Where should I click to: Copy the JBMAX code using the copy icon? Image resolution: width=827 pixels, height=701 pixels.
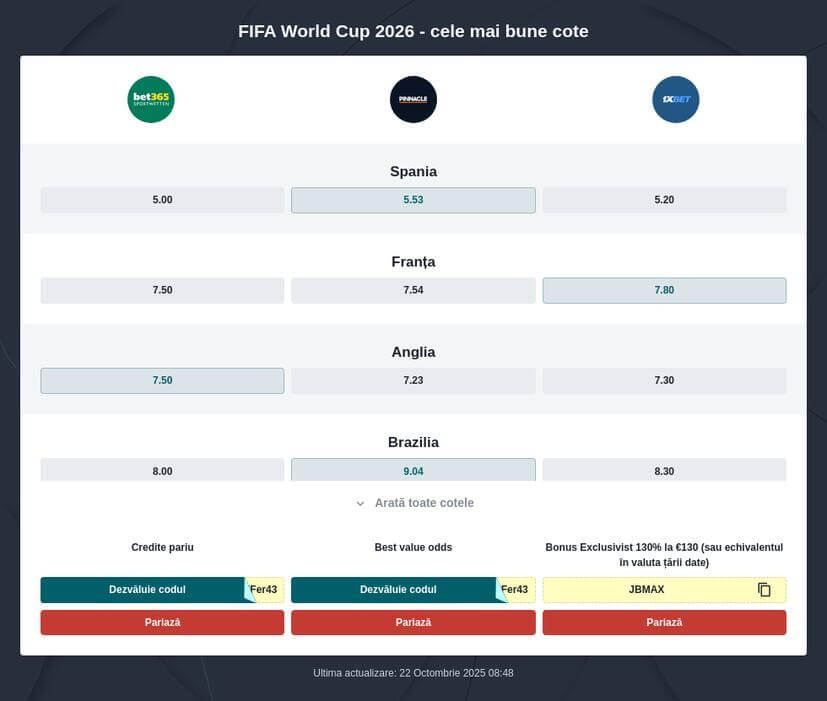(x=764, y=590)
